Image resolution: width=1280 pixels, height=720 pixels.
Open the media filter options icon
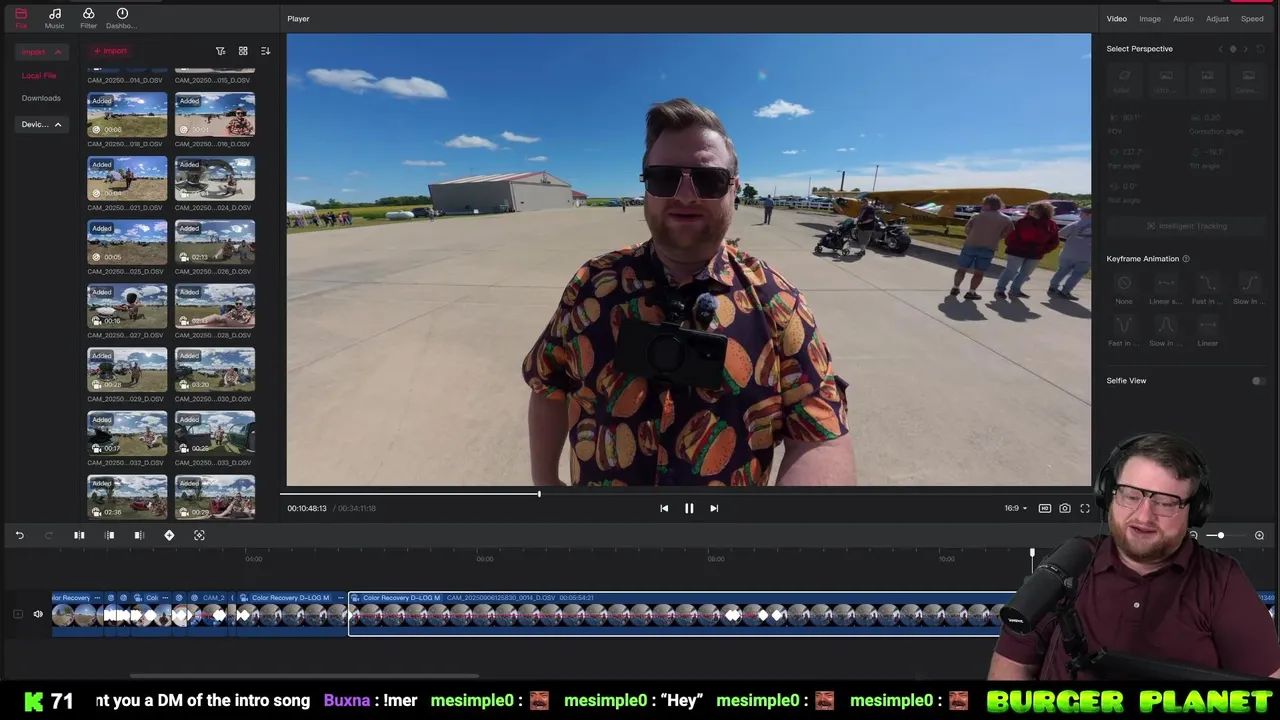[221, 51]
